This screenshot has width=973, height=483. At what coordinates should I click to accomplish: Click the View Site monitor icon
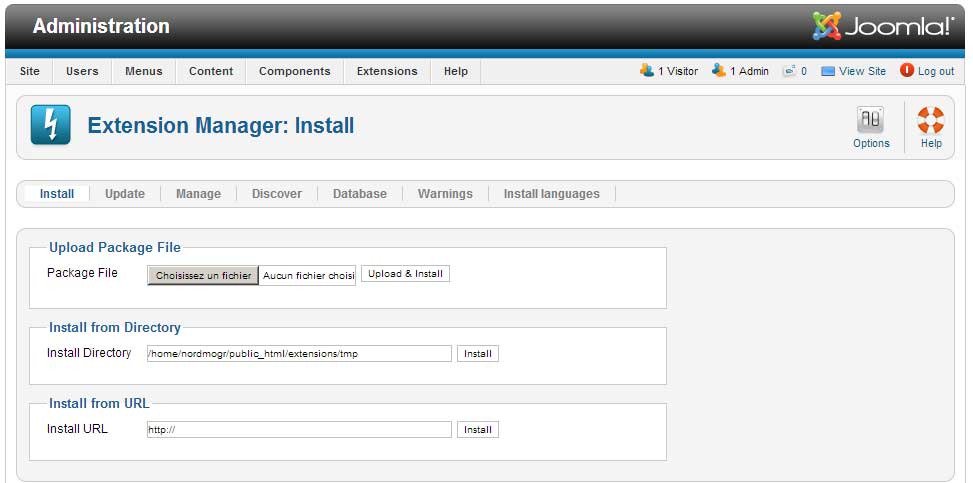coord(828,71)
